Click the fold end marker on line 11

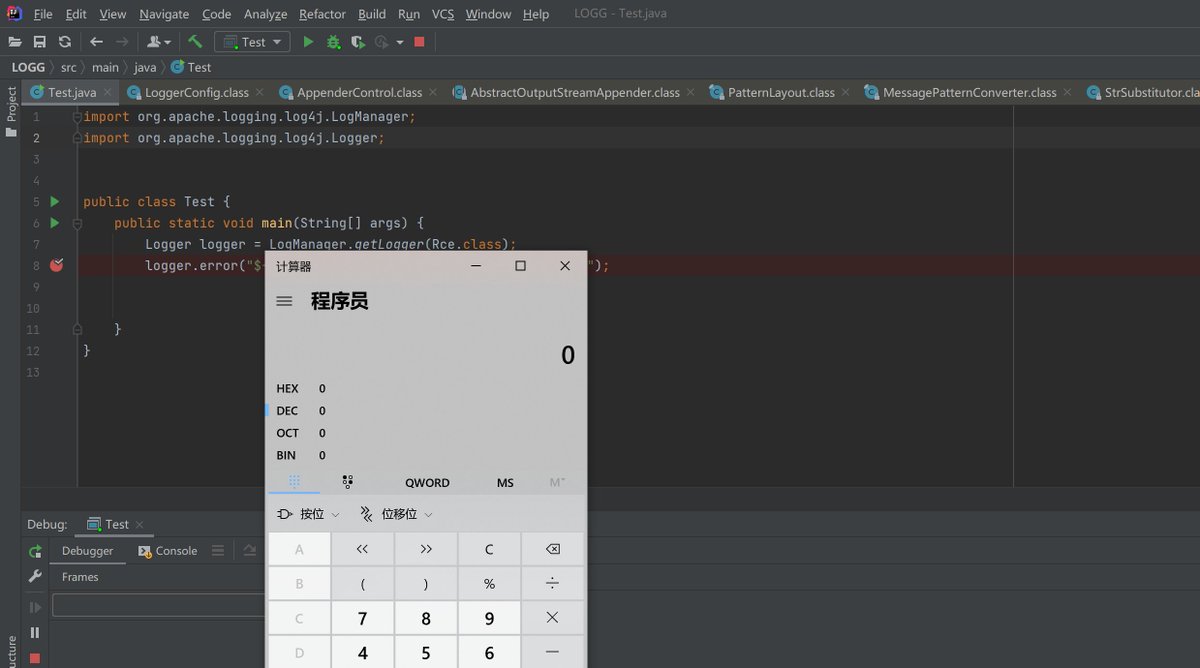77,329
